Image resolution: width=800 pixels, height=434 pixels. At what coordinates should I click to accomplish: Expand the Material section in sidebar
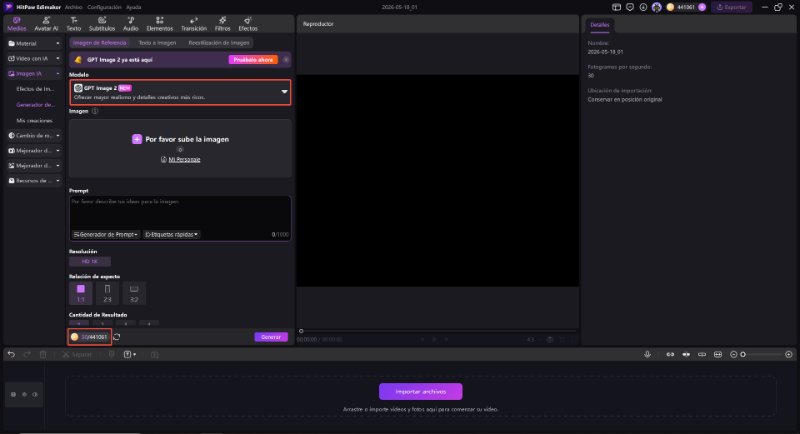[x=34, y=43]
